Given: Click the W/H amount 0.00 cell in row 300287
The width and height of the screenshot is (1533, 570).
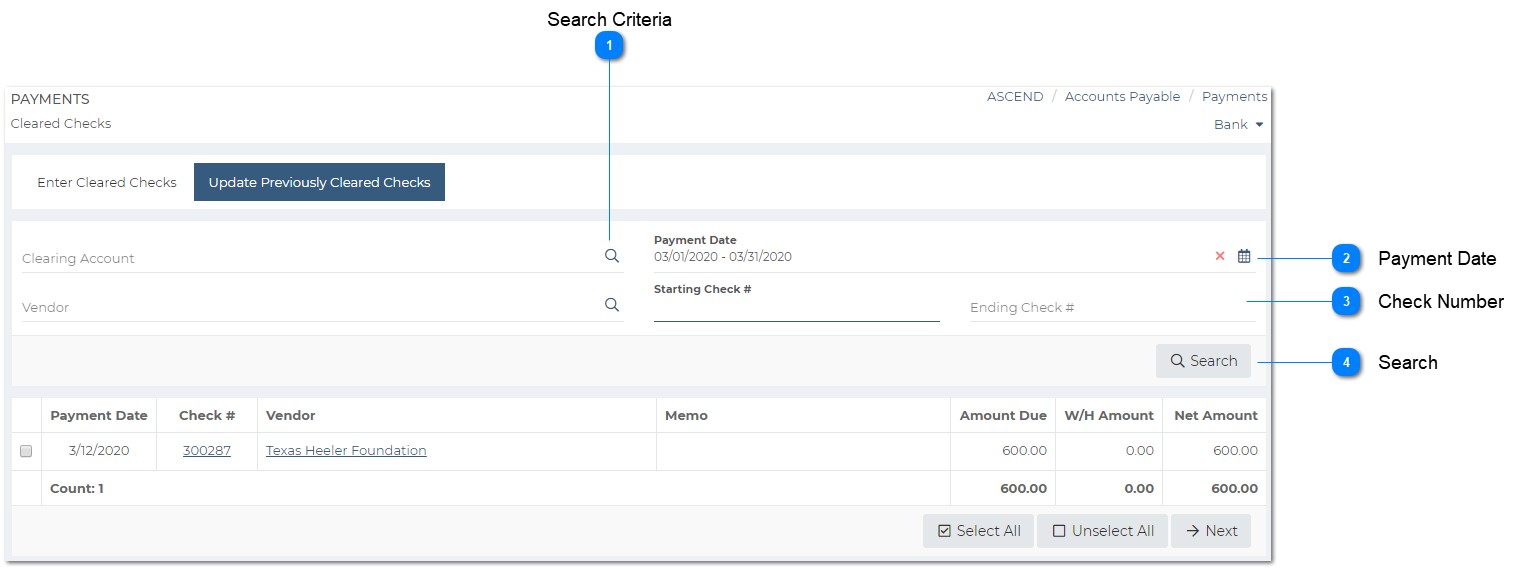Looking at the screenshot, I should point(1109,451).
